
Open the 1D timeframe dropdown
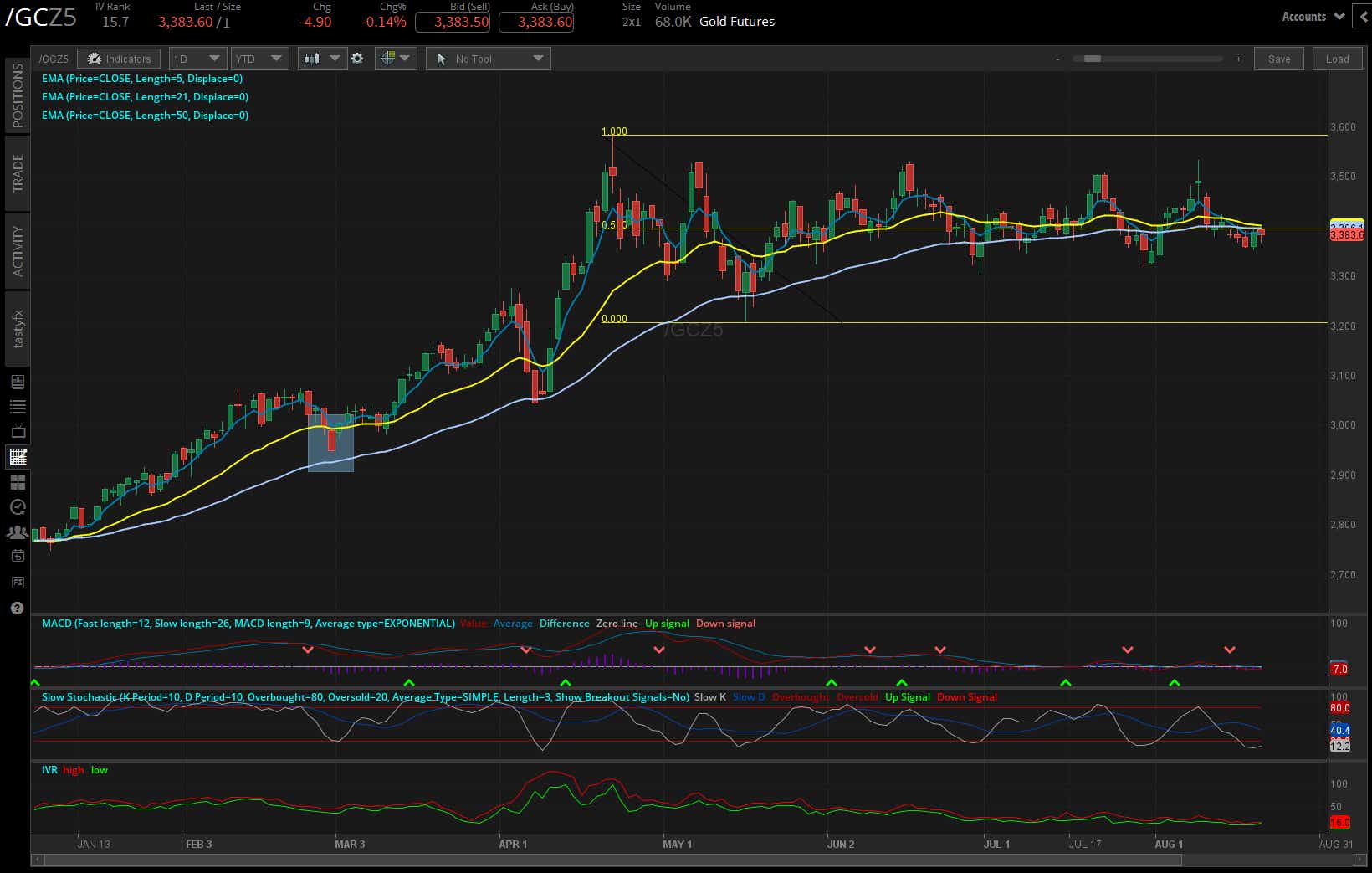pyautogui.click(x=197, y=59)
